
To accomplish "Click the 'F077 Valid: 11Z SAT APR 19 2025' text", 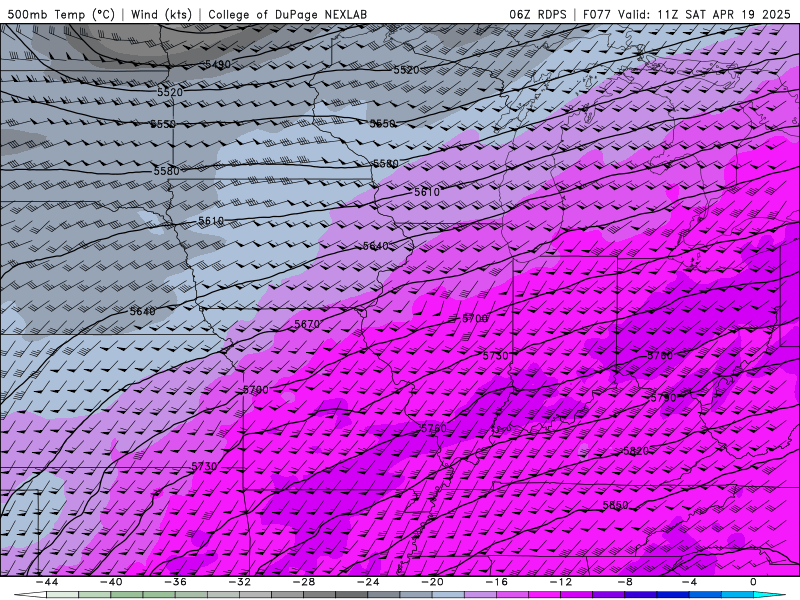I will (688, 14).
